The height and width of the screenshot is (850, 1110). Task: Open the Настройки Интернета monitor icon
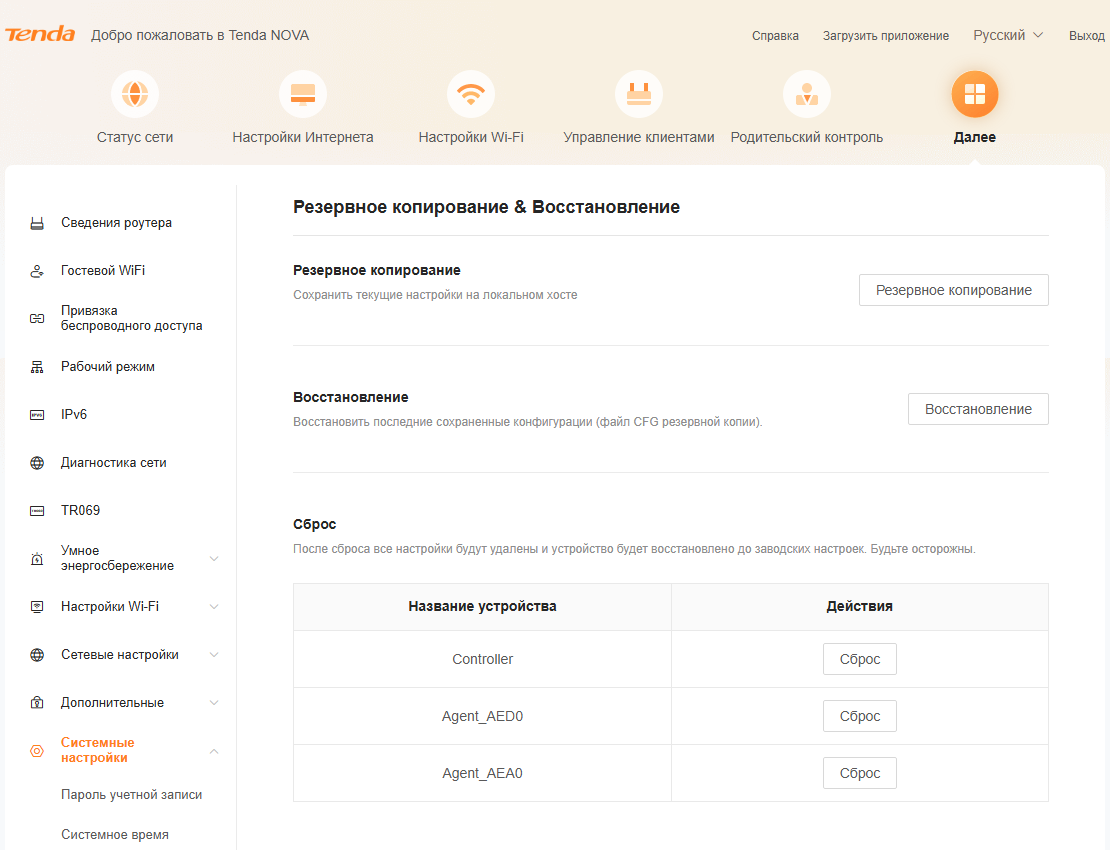[303, 93]
